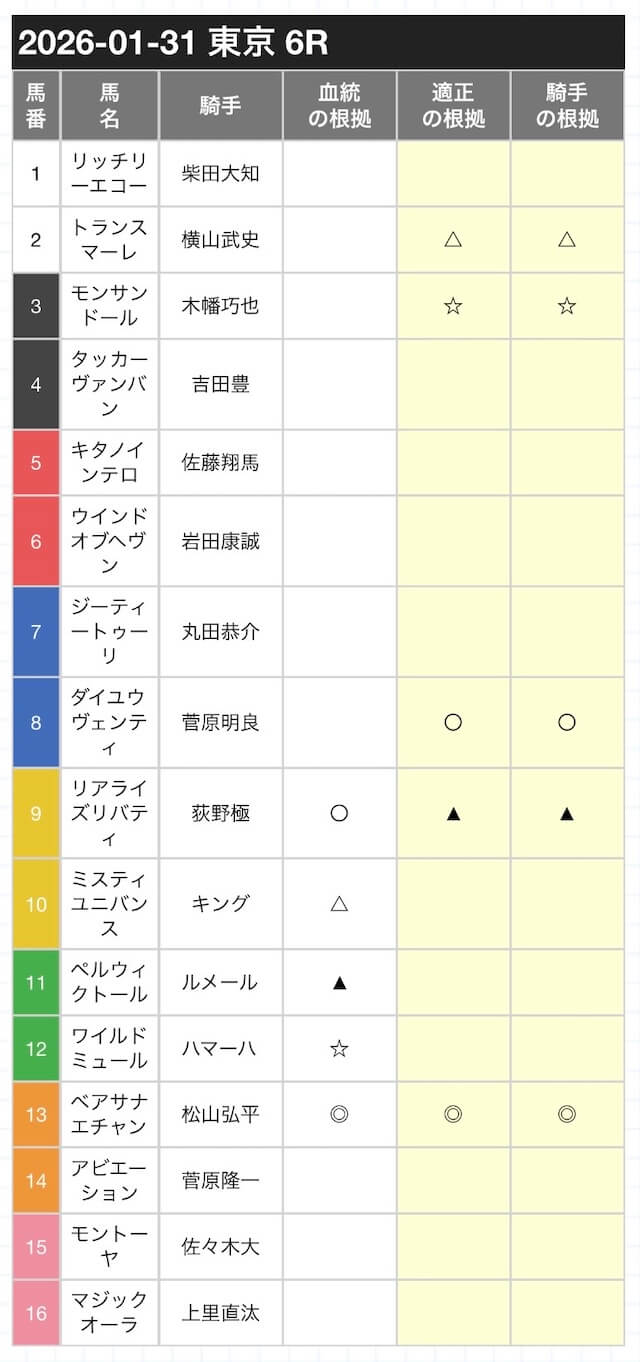This screenshot has height=1362, width=640.
Task: Select the ☆ mark in ワイルドミュール's row
Action: [x=339, y=1048]
